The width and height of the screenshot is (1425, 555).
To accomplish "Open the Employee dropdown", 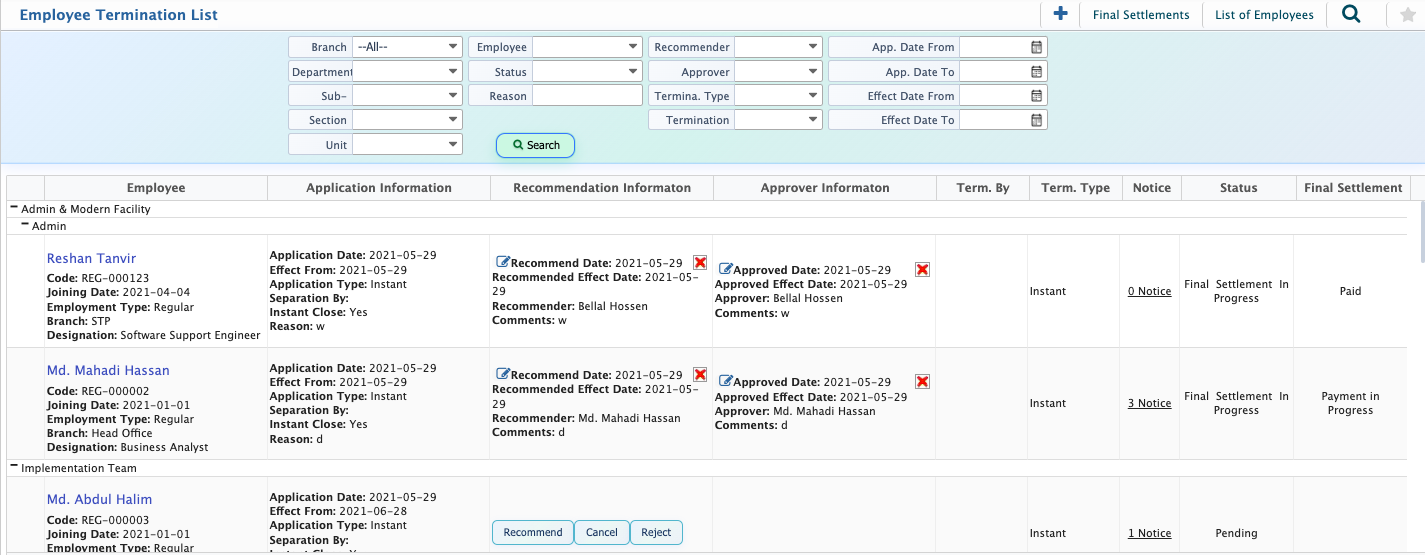I will click(587, 47).
